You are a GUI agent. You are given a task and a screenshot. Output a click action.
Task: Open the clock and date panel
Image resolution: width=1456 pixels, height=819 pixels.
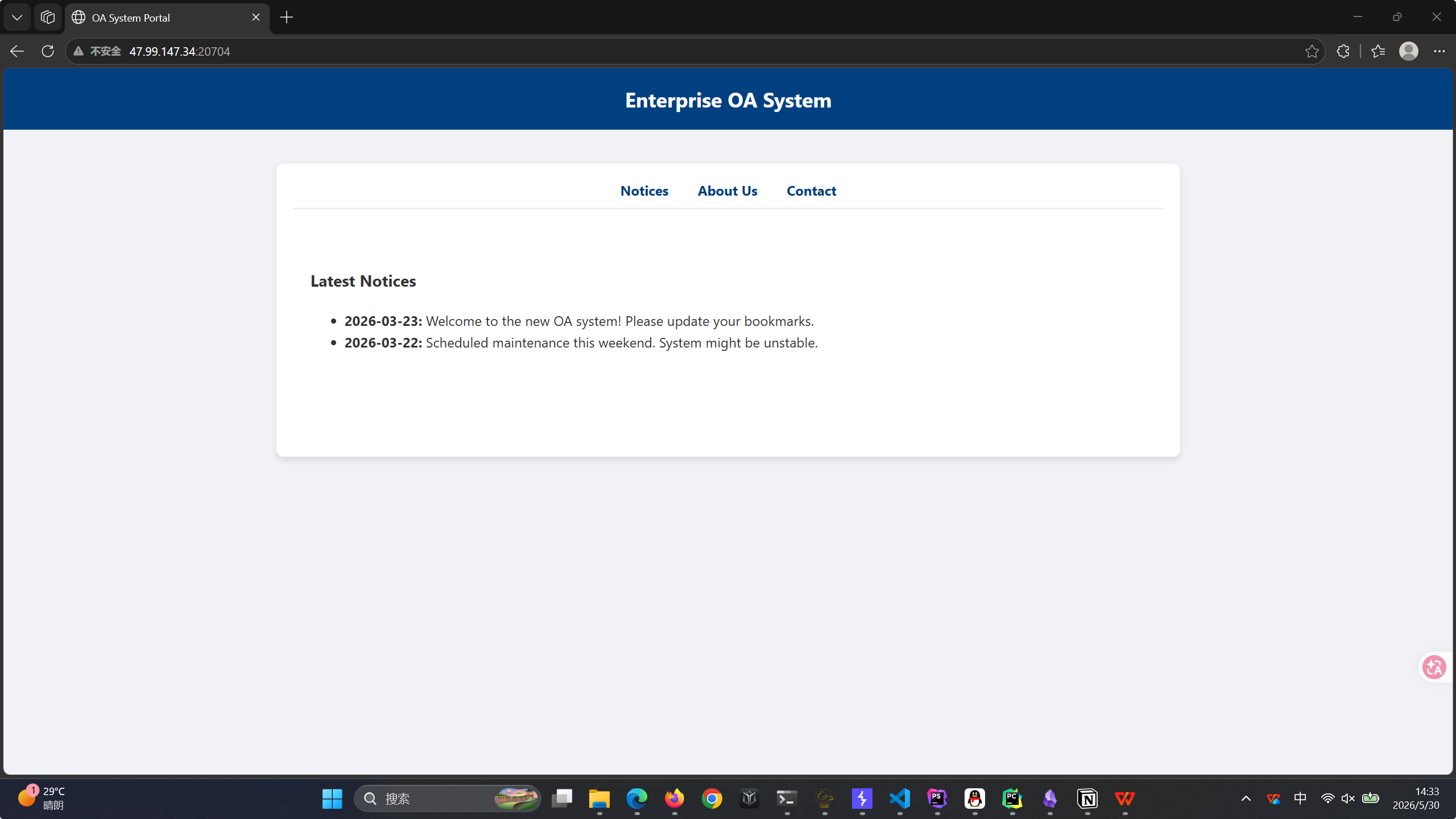click(1416, 799)
